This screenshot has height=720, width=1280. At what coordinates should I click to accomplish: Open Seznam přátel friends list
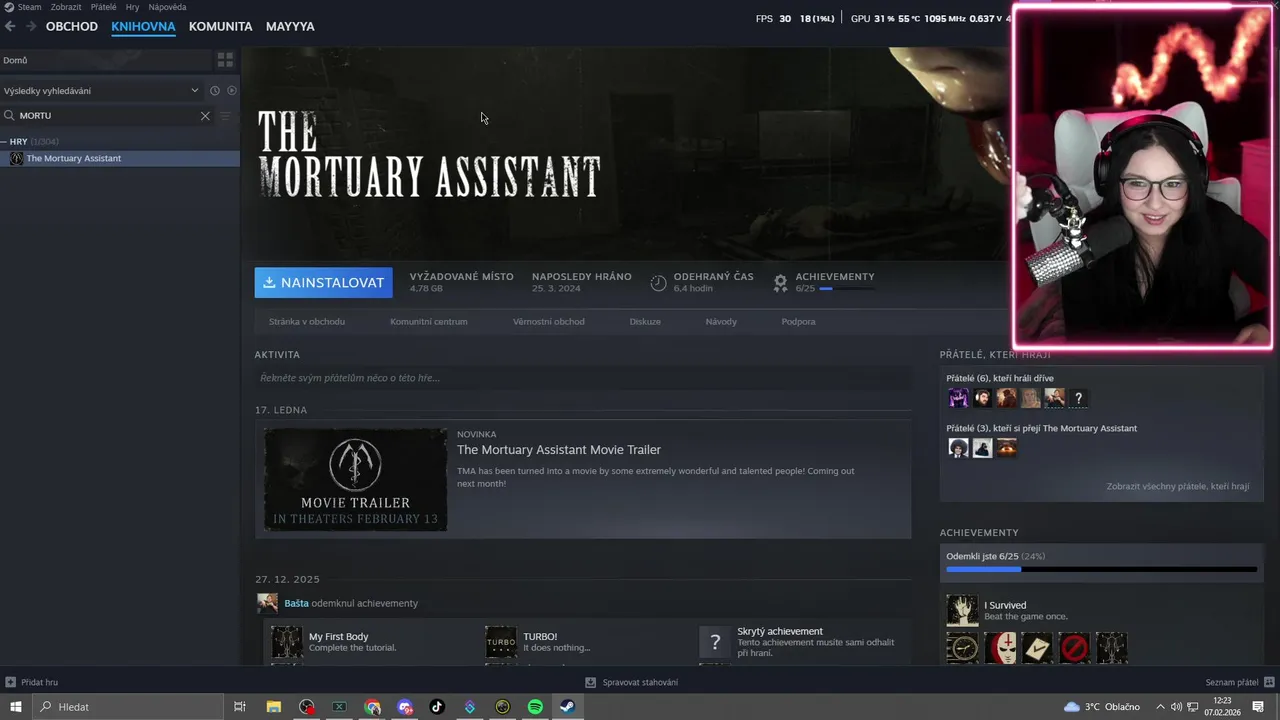(1239, 682)
